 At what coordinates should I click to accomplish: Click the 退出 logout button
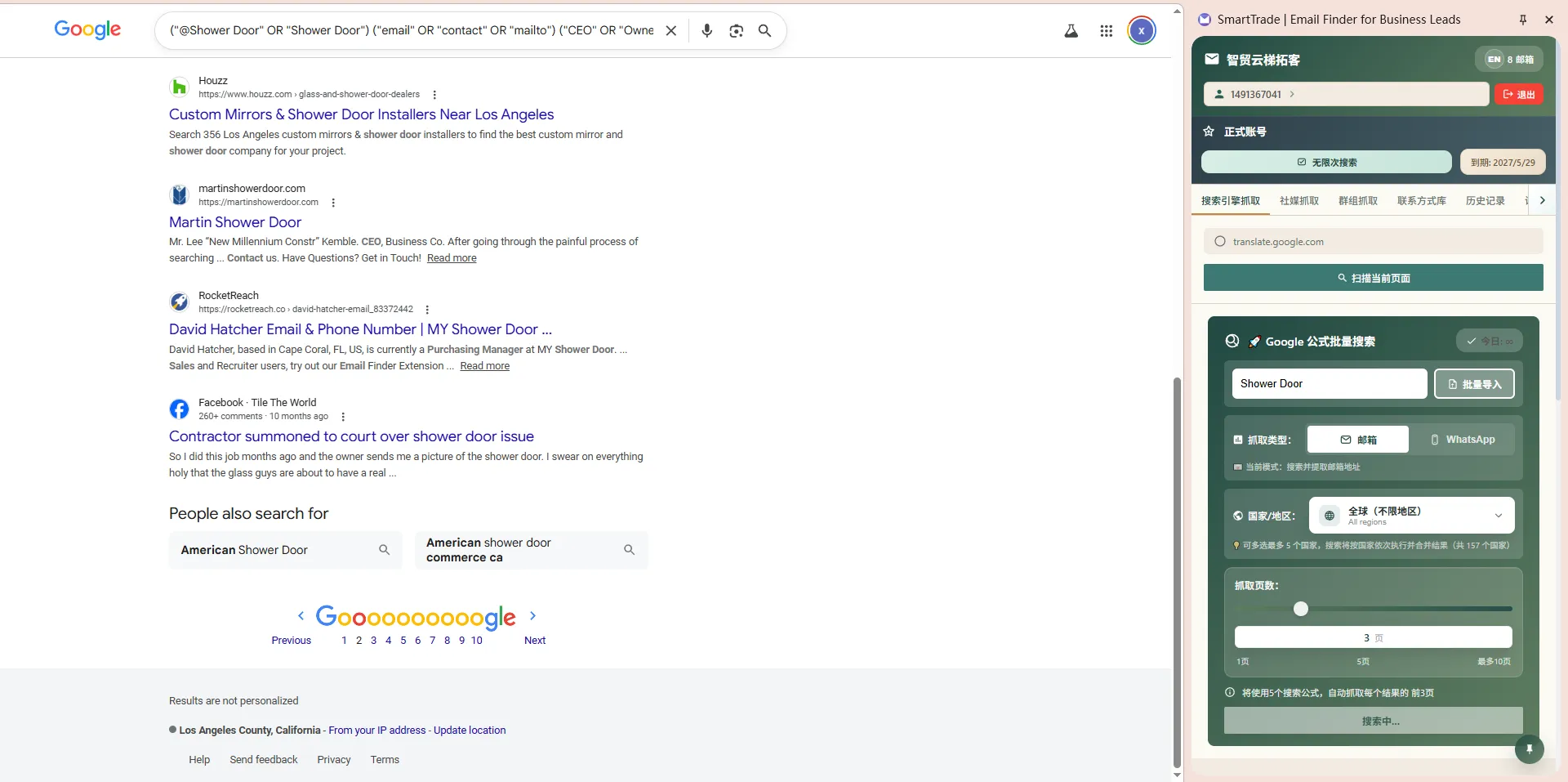point(1519,94)
